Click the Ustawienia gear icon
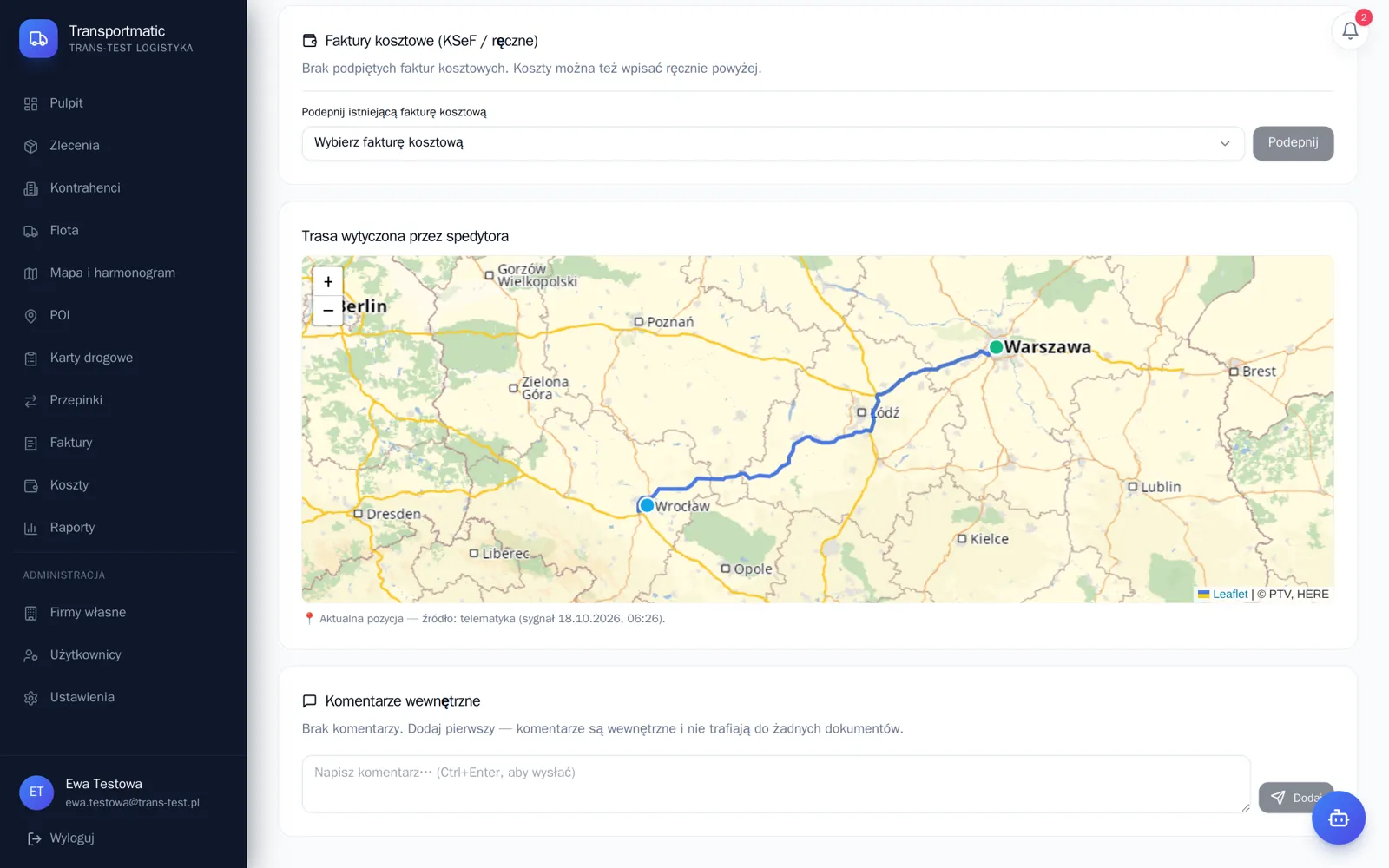Screen dimensions: 1389x868 (x=31, y=698)
